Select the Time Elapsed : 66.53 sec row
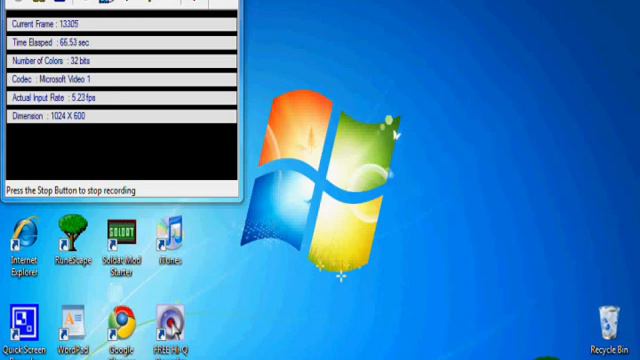640x360 pixels. tap(121, 42)
